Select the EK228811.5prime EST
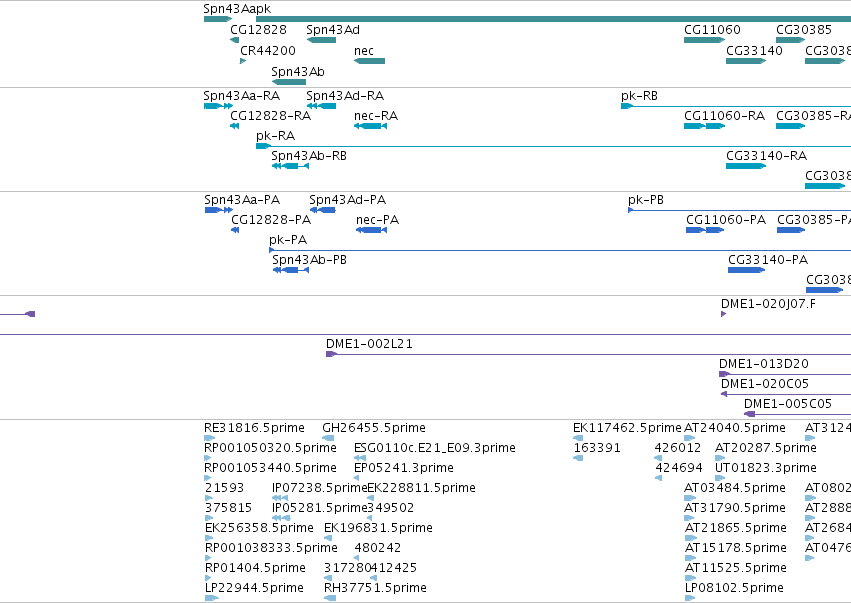The height and width of the screenshot is (603, 851). [x=371, y=498]
